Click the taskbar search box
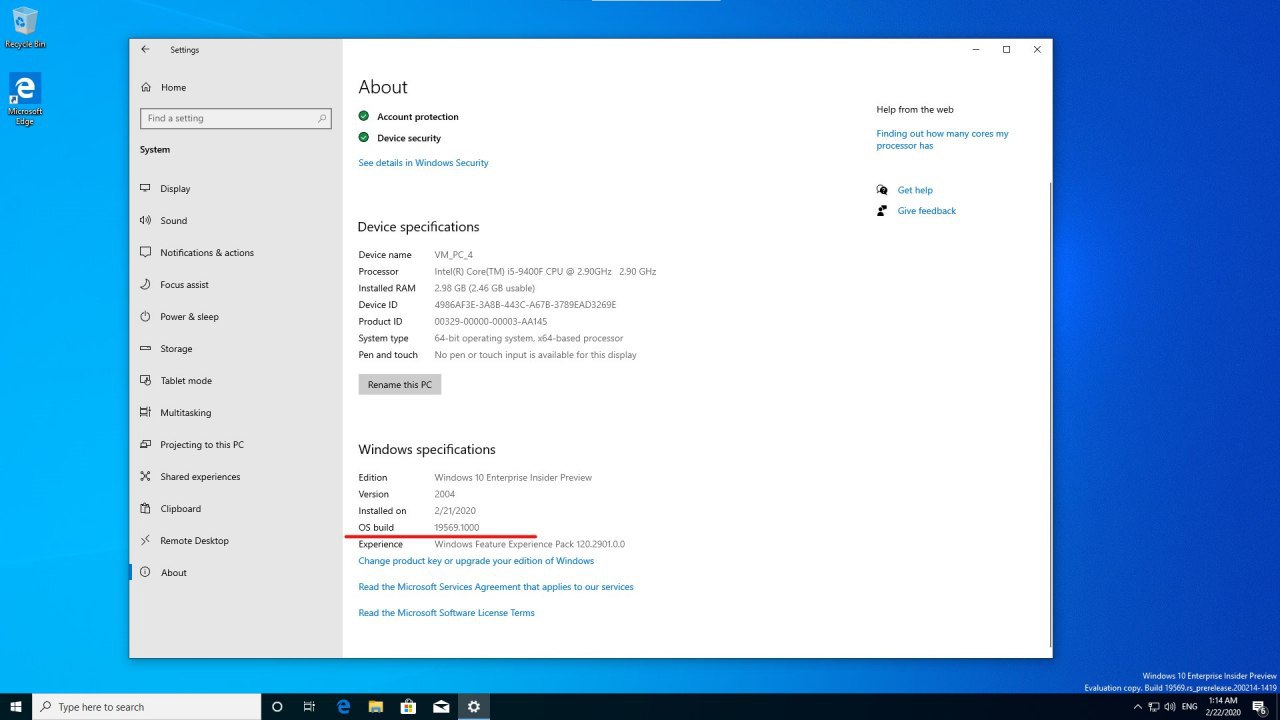The height and width of the screenshot is (720, 1280). click(x=146, y=707)
